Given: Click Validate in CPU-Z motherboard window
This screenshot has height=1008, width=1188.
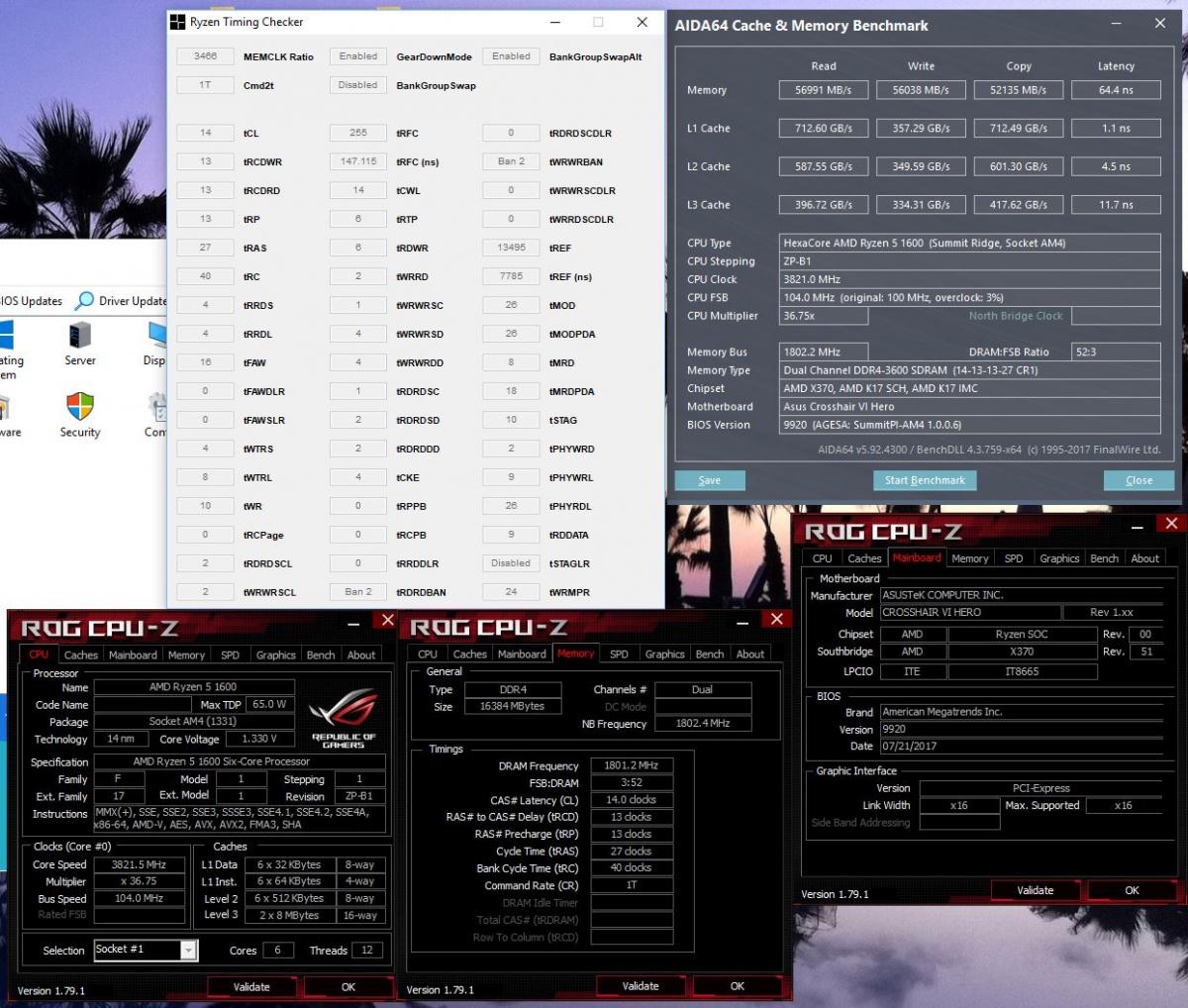Looking at the screenshot, I should pyautogui.click(x=1036, y=890).
